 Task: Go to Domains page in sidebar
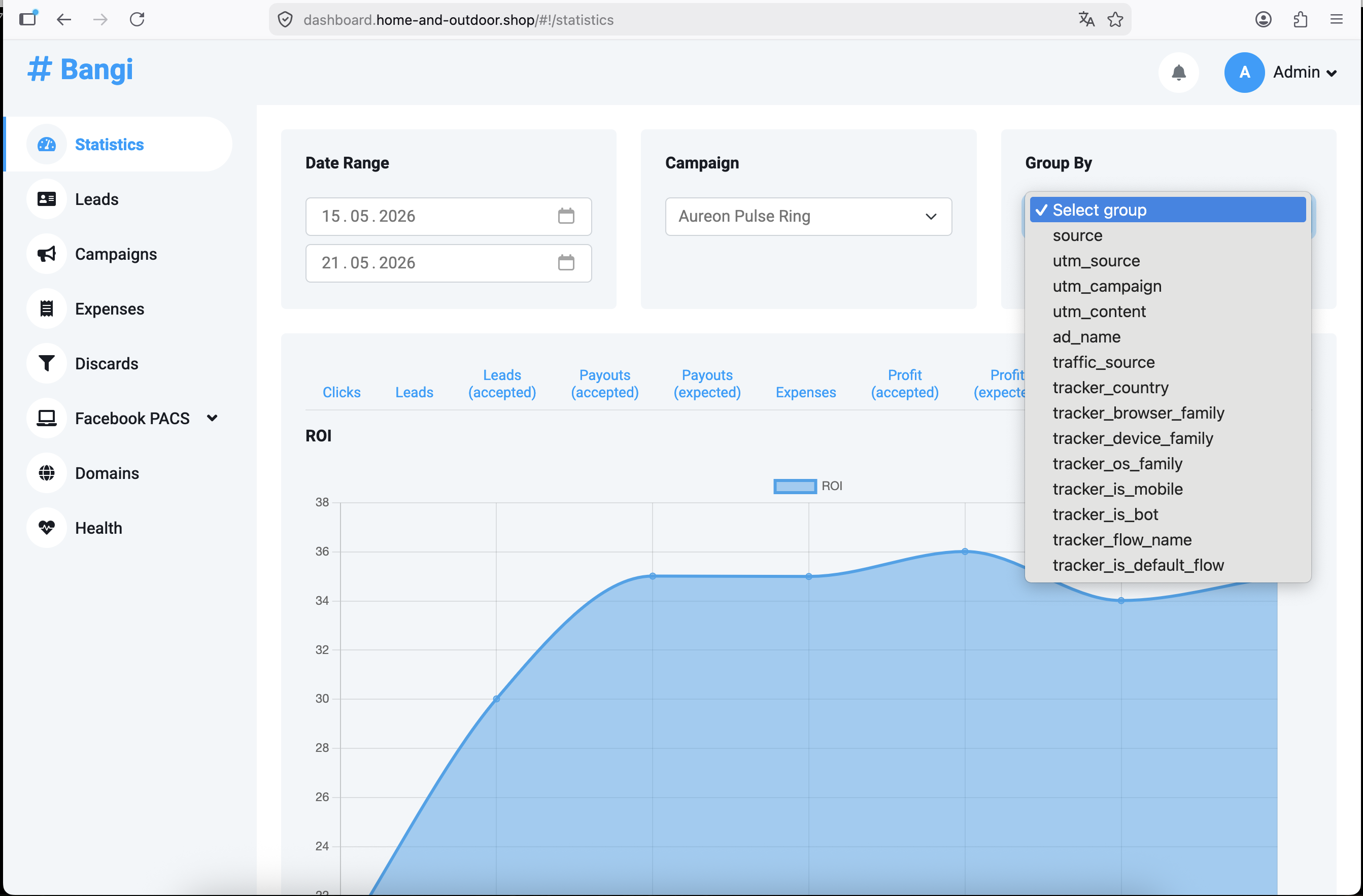[107, 473]
